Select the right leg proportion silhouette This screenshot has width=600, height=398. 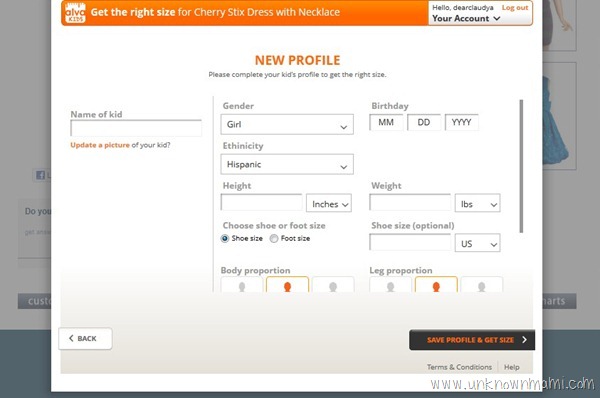(481, 285)
